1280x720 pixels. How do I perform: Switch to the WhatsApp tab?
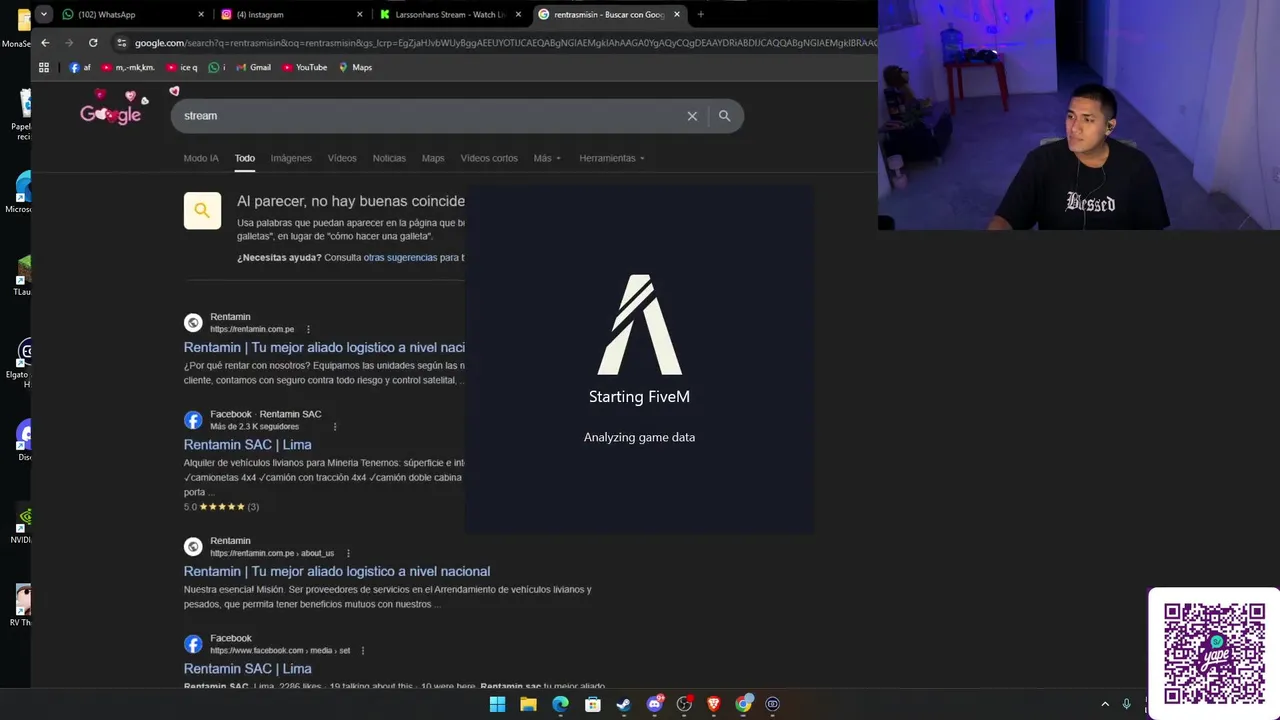[x=132, y=14]
